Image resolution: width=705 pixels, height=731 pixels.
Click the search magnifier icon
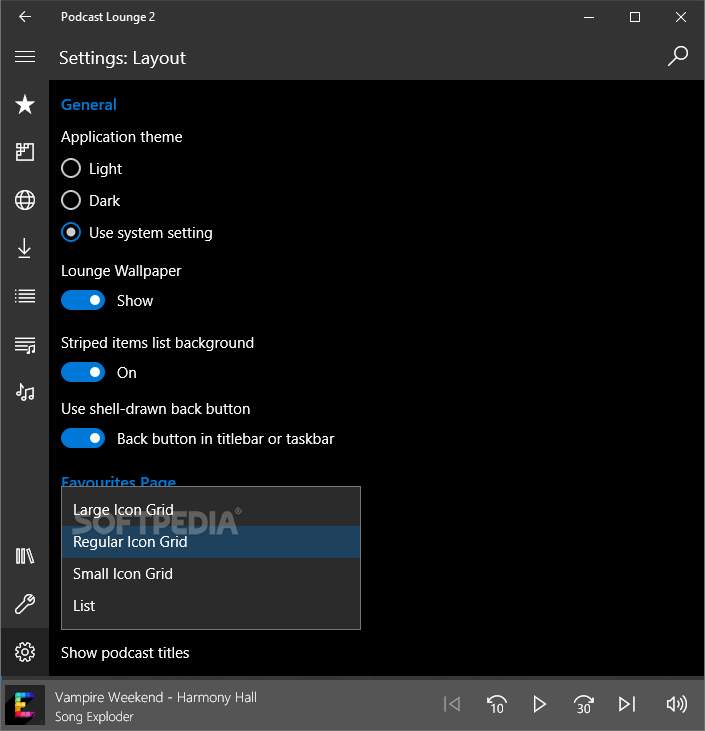tap(677, 56)
